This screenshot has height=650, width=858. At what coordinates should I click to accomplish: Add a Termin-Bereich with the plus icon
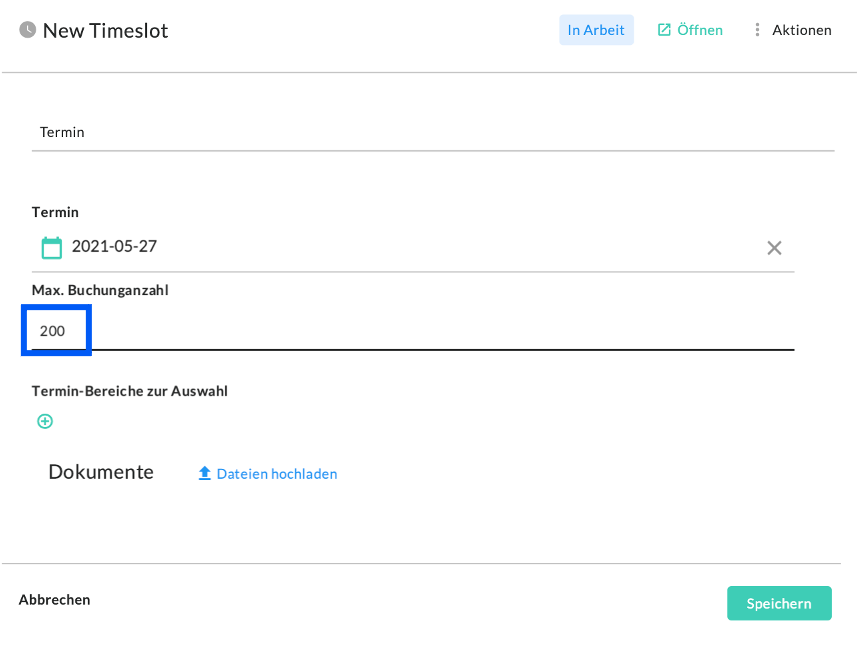(45, 421)
